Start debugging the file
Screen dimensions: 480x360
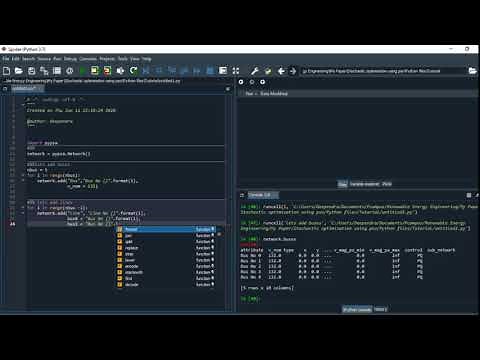(146, 71)
